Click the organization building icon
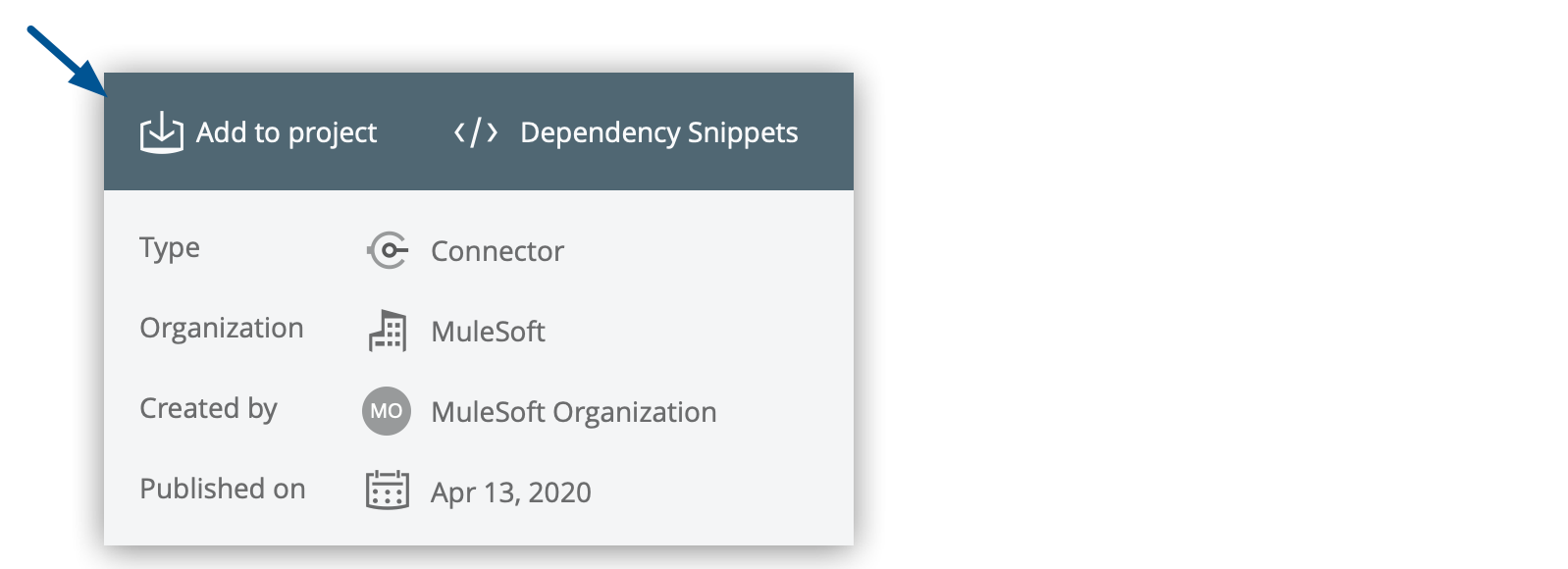1568x569 pixels. (388, 331)
